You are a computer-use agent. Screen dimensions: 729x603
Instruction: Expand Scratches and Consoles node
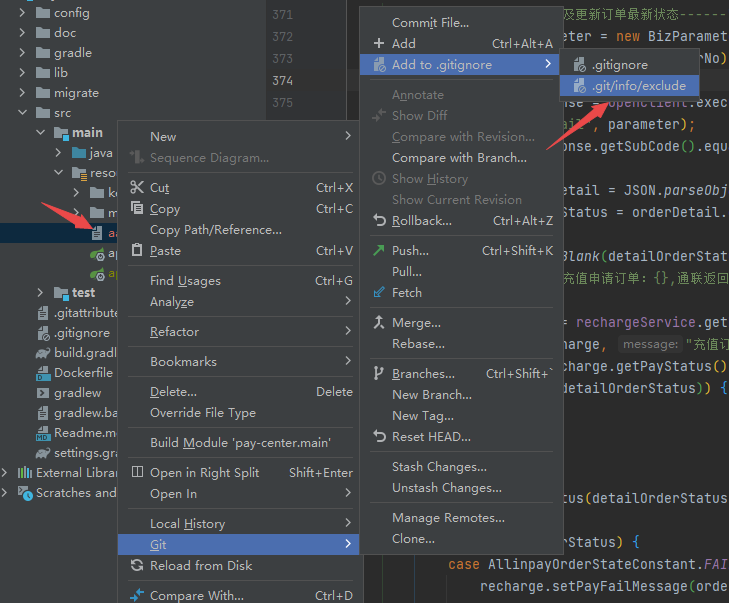coord(4,492)
